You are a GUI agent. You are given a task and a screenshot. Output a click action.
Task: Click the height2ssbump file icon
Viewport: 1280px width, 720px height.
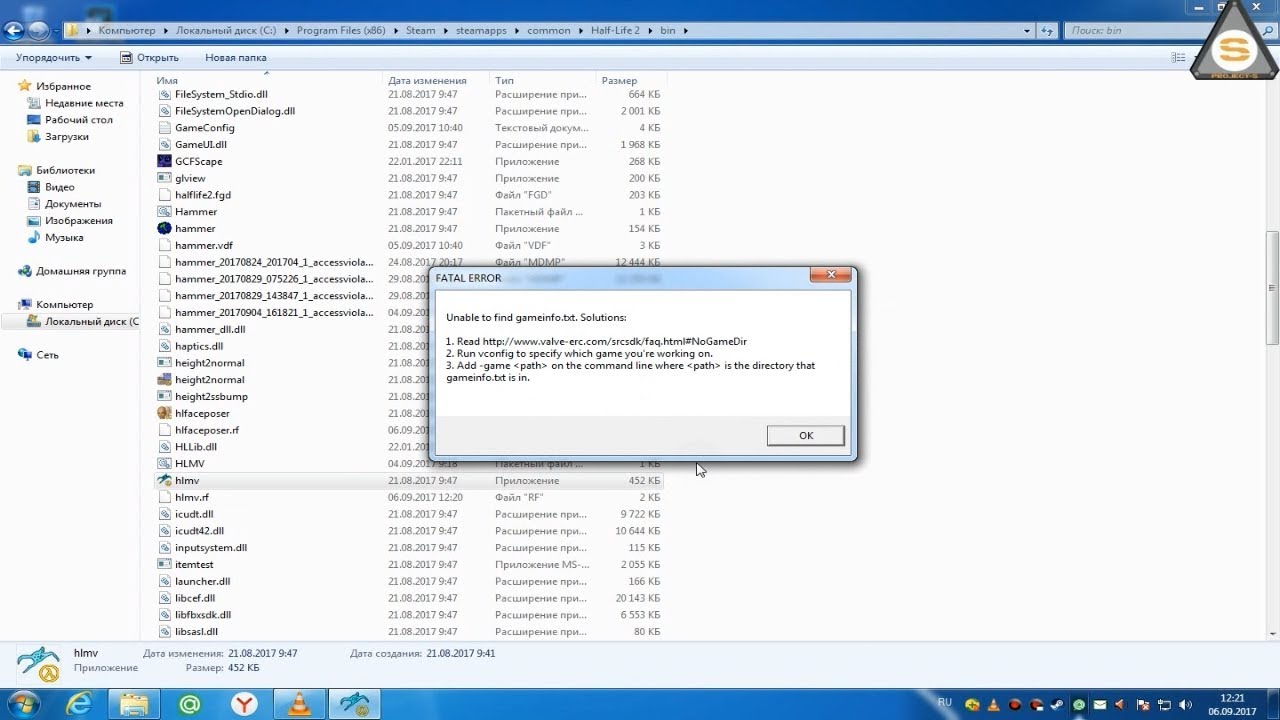(165, 397)
